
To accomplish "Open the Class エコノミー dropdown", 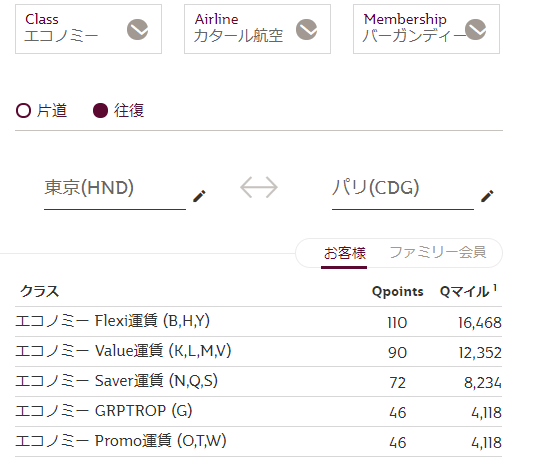I will [x=88, y=29].
